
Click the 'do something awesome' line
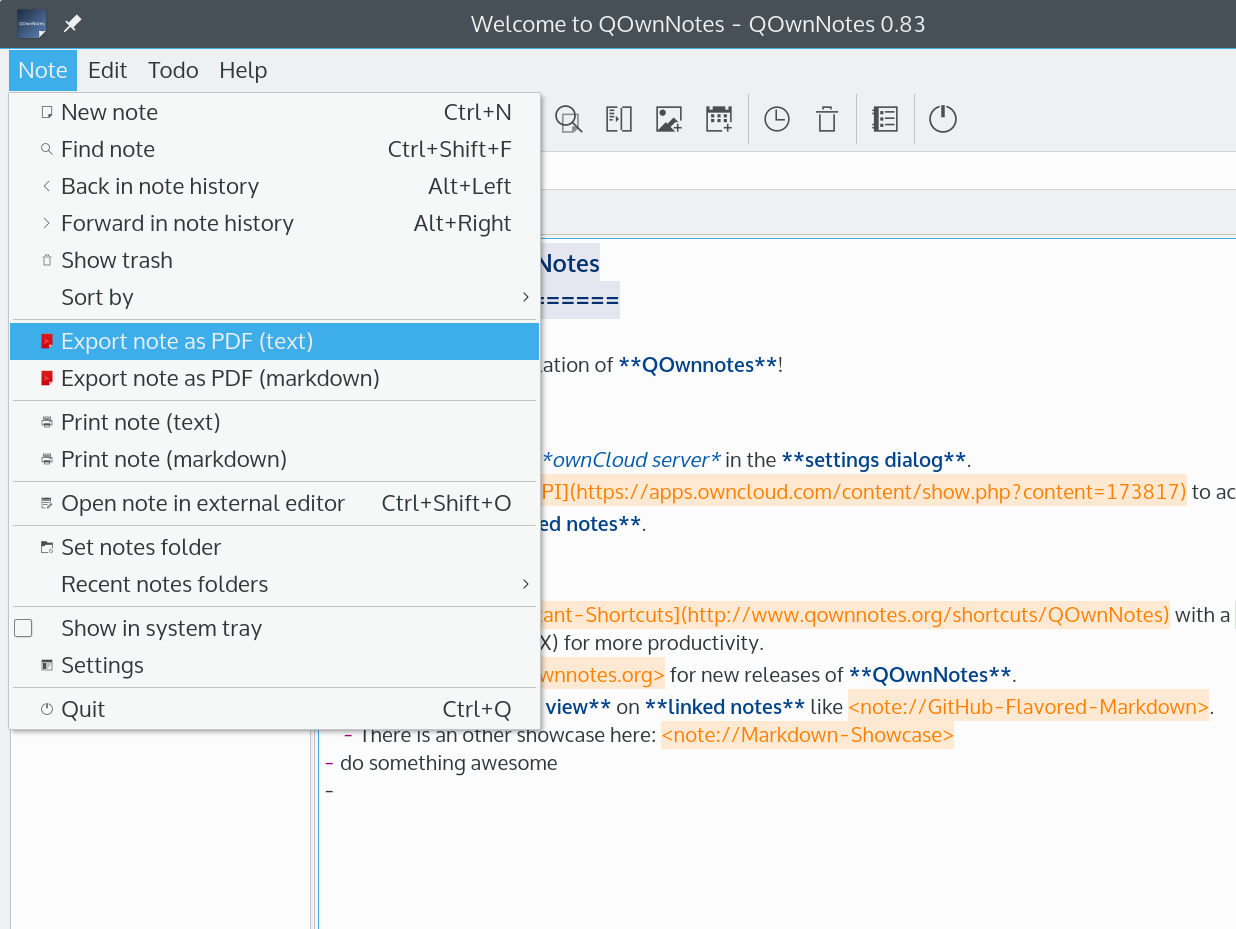tap(448, 763)
